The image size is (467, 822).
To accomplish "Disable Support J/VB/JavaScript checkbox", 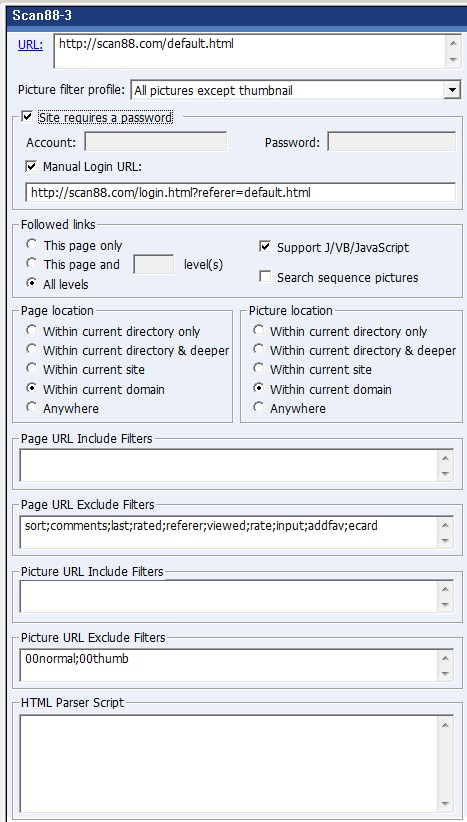I will pyautogui.click(x=265, y=247).
